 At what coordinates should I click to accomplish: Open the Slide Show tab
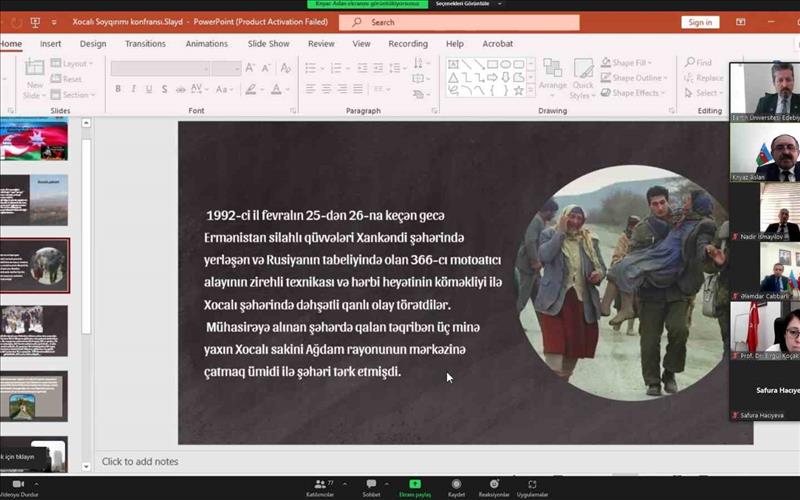pyautogui.click(x=268, y=44)
